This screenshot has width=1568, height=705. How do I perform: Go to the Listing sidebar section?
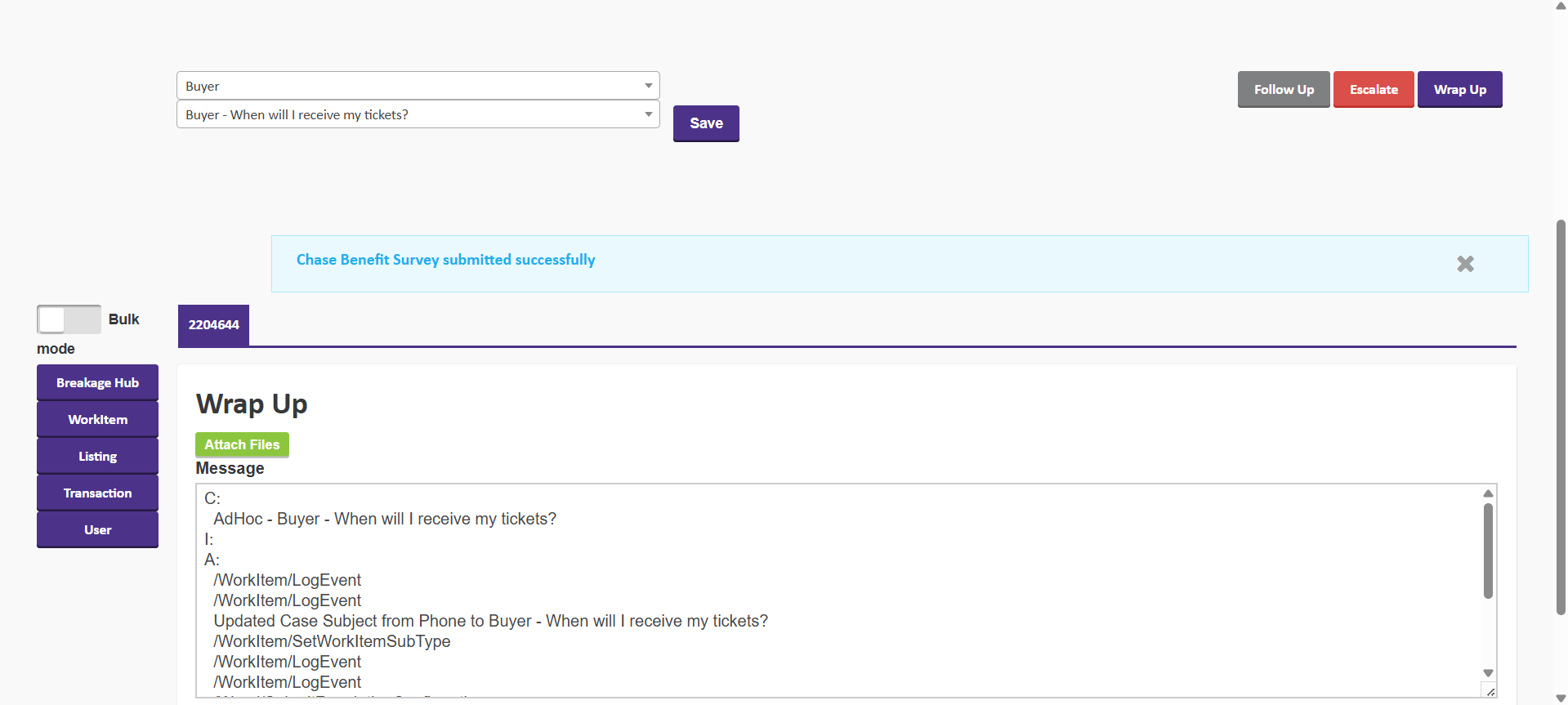point(97,457)
